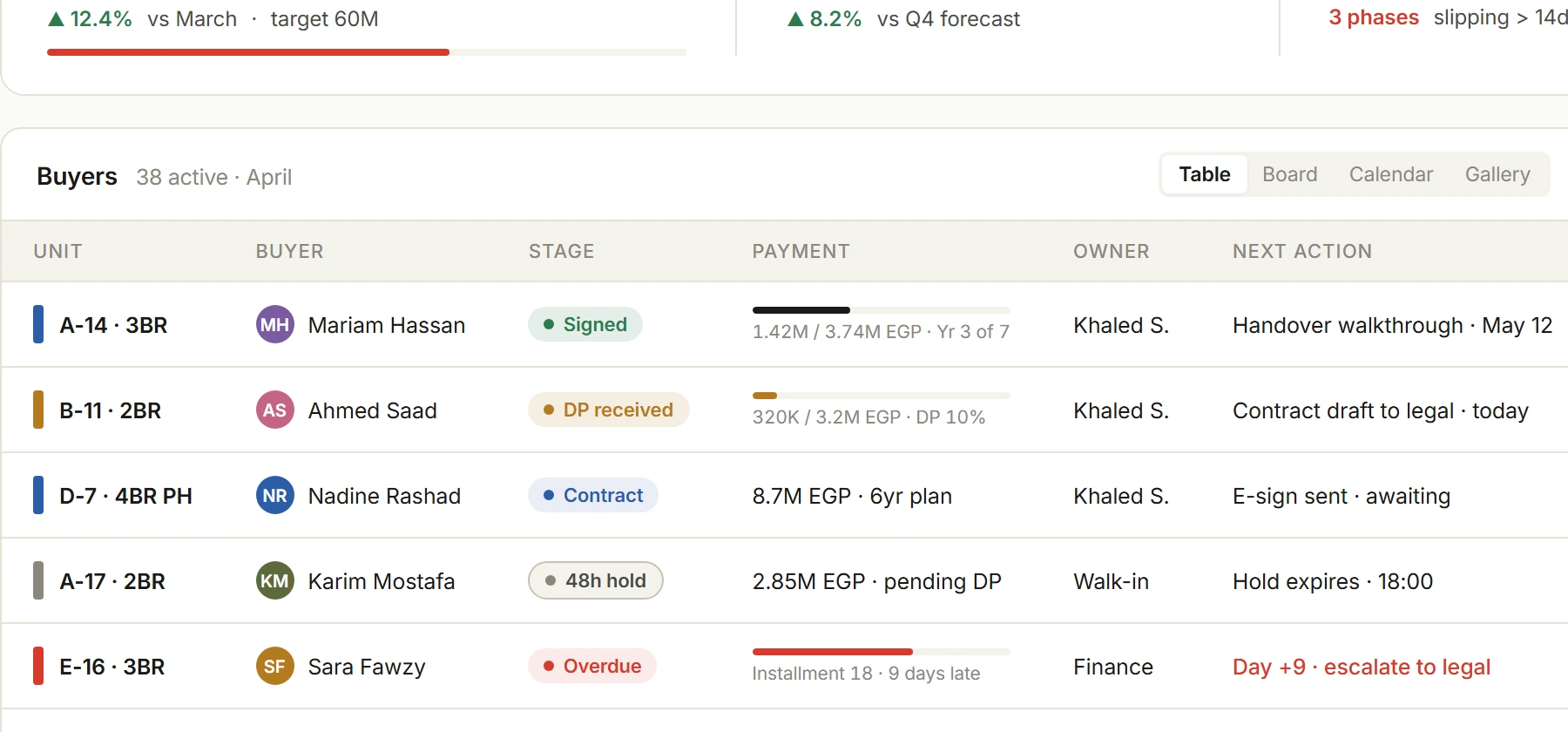Click the Contract stage badge
Viewport: 1568px width, 732px height.
pyautogui.click(x=593, y=495)
